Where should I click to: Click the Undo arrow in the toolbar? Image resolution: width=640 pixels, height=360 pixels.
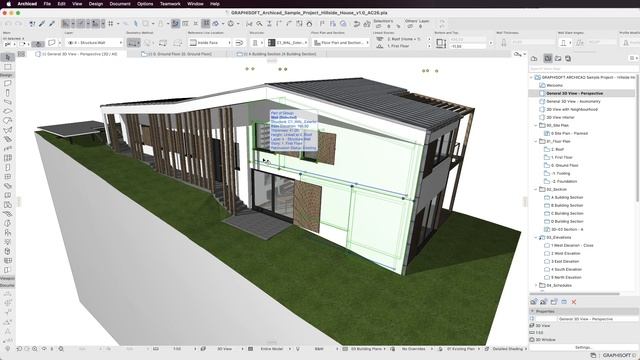click(8, 24)
